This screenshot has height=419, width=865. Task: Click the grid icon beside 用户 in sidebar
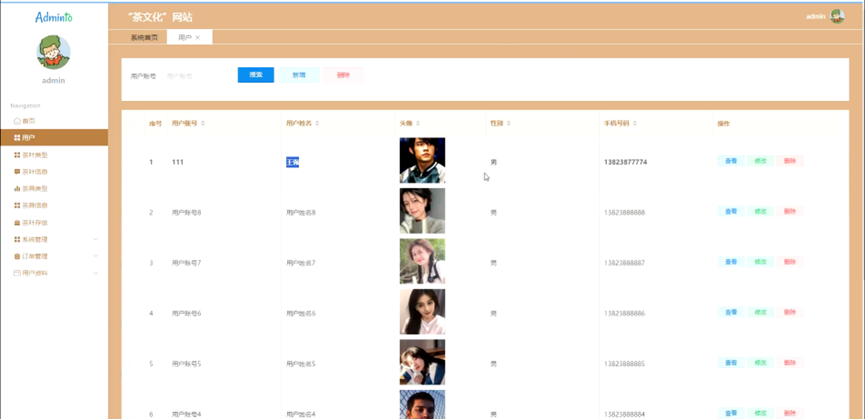click(17, 138)
